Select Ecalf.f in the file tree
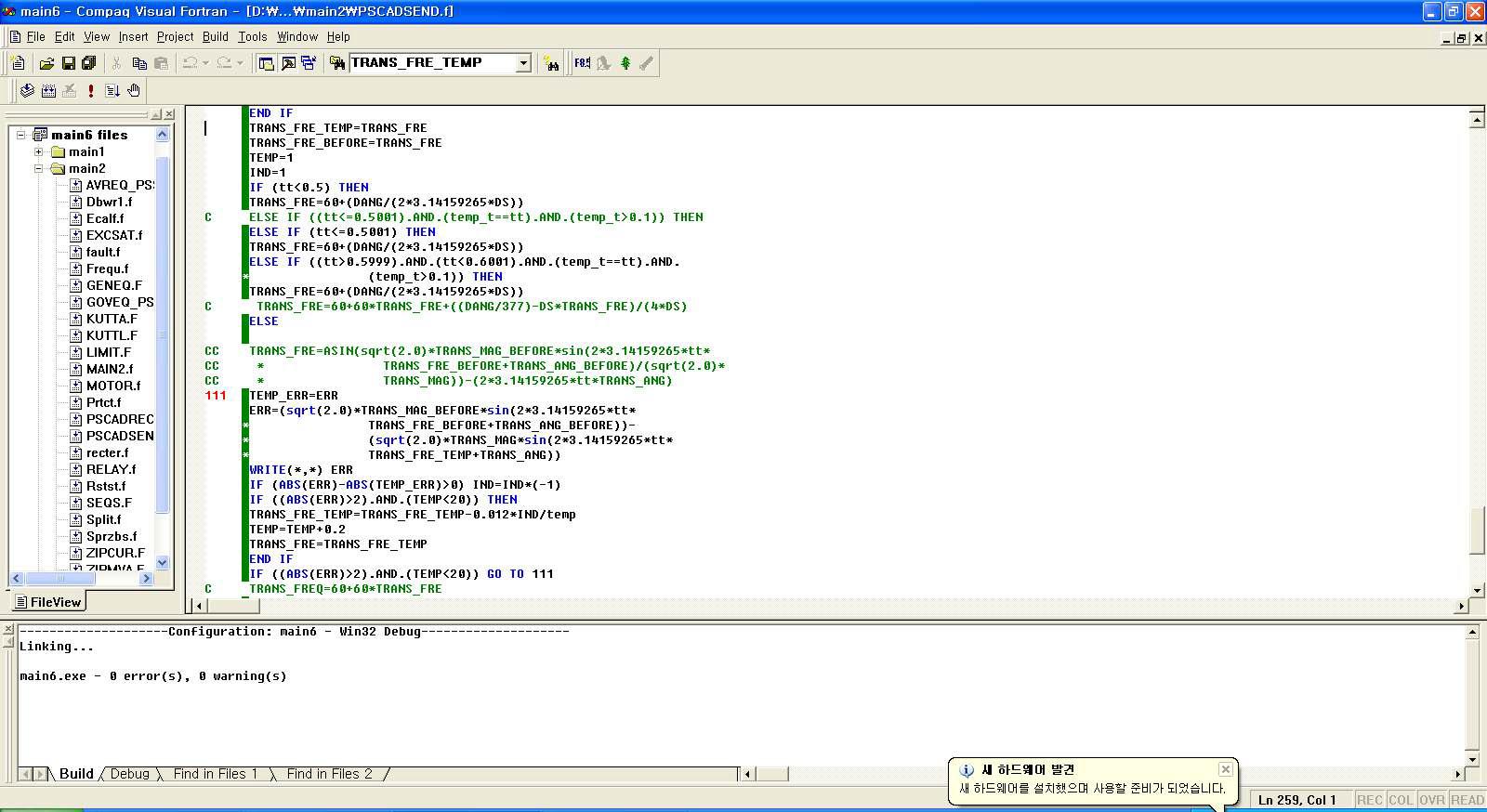 [x=105, y=218]
